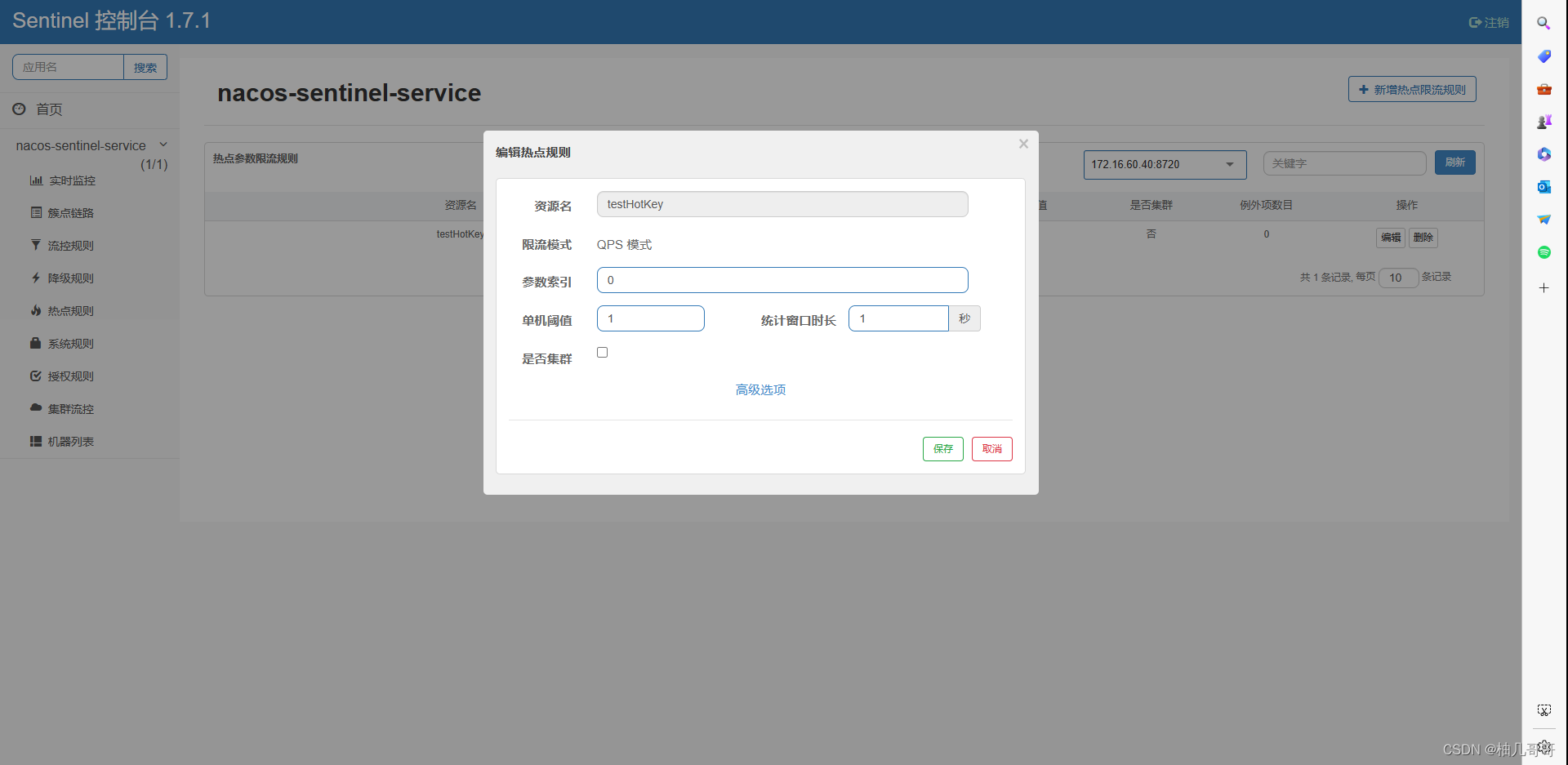Click the 是否集群 column header
Screen dimensions: 1568x765
pos(1151,205)
